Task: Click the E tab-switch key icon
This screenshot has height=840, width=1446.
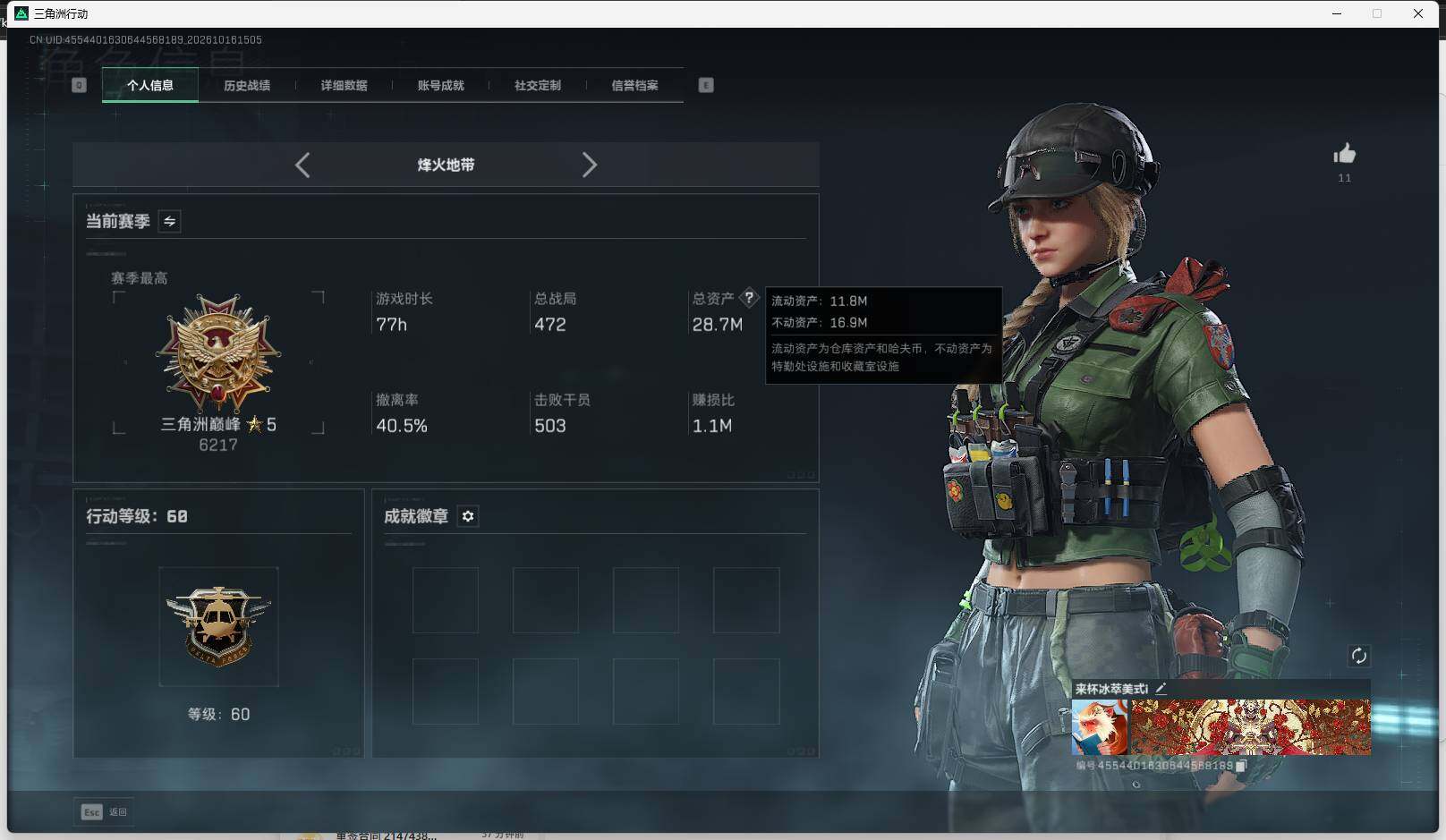Action: click(x=706, y=85)
